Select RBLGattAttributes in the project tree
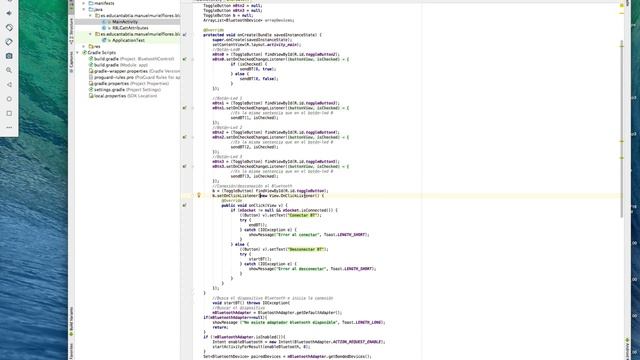Screen dimensions: 640x360 point(130,28)
